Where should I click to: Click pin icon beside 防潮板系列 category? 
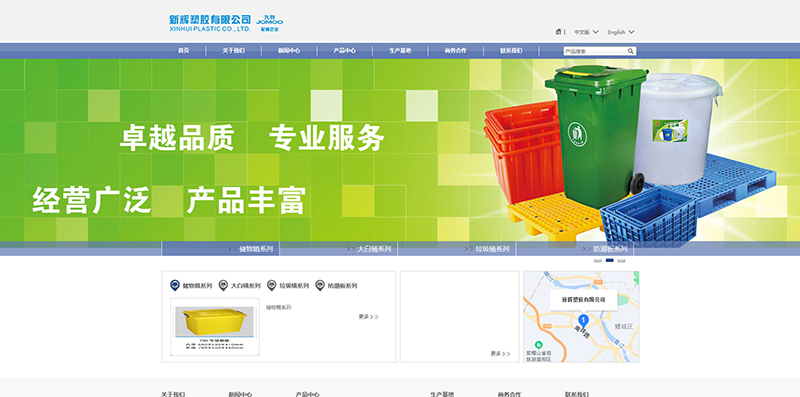319,285
